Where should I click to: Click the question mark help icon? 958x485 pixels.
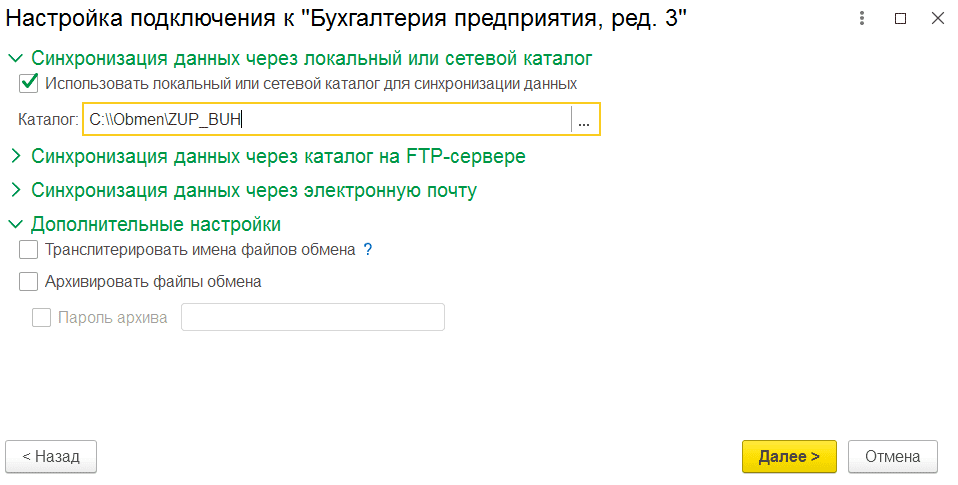pyautogui.click(x=368, y=250)
